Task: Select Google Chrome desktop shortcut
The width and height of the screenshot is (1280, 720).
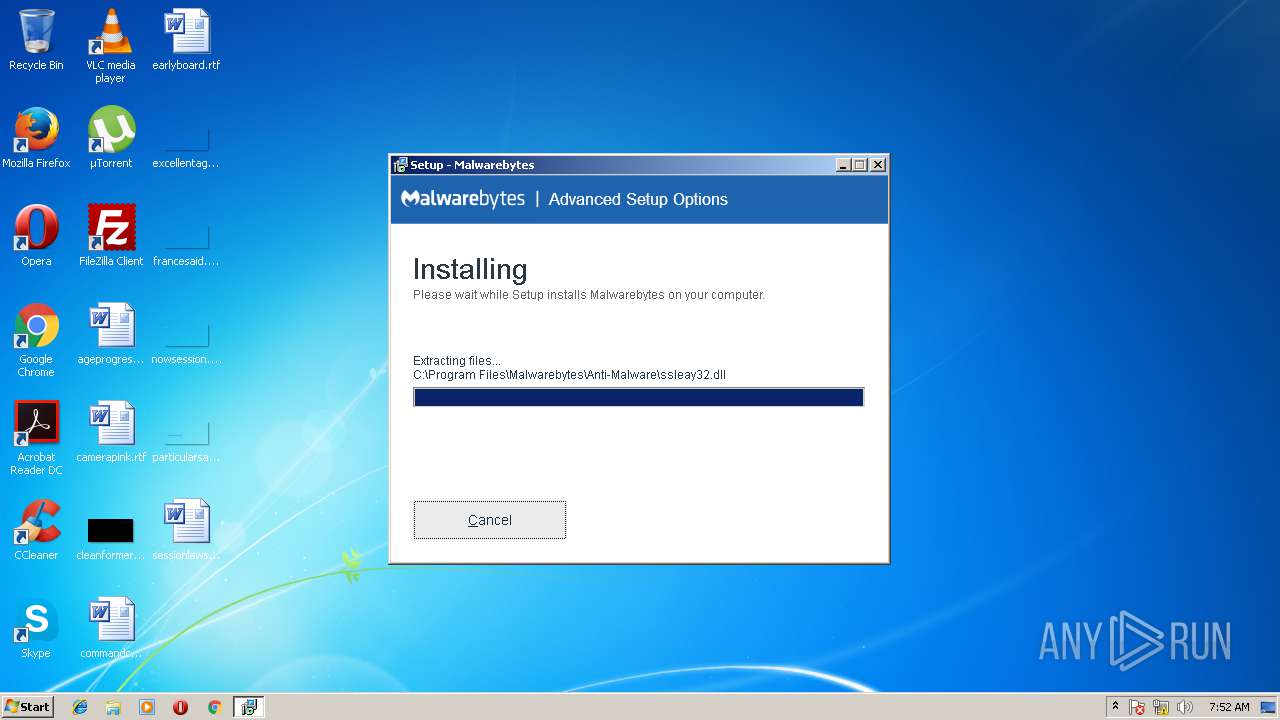Action: click(36, 340)
